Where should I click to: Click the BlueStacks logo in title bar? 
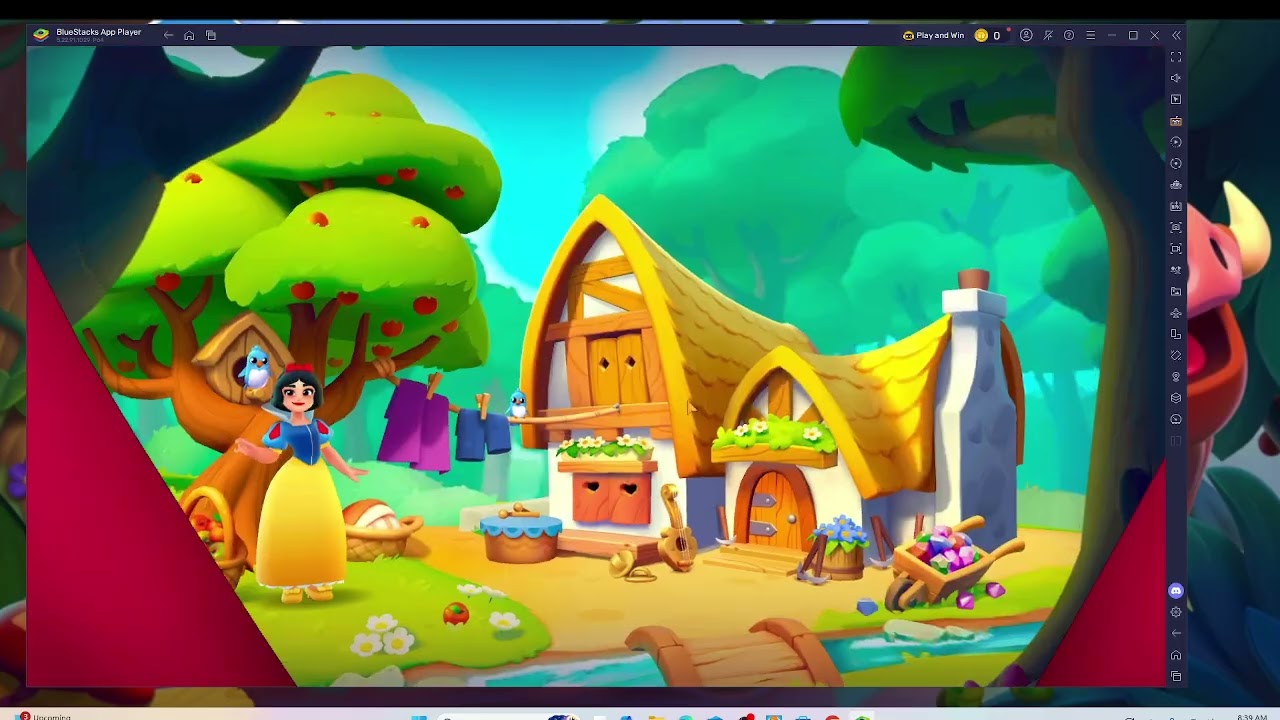(x=41, y=35)
